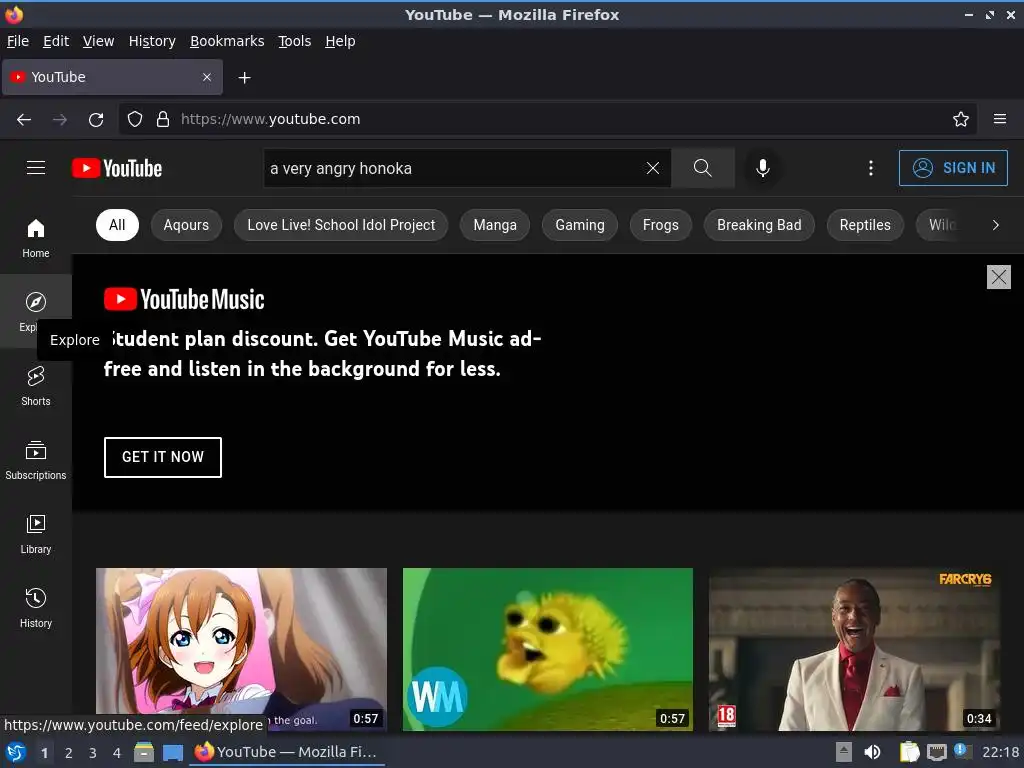
Task: Click the show desktop taskbar icon
Action: click(x=172, y=752)
